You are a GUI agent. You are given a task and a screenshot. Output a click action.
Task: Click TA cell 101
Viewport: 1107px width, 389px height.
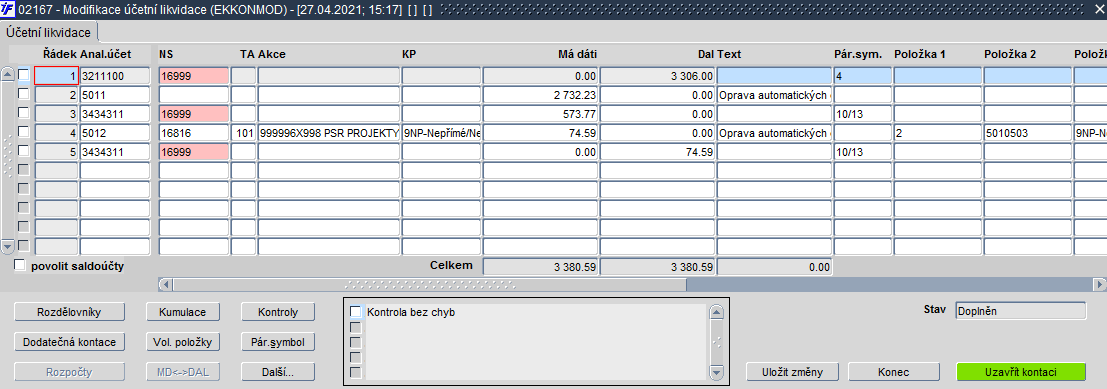click(x=244, y=133)
